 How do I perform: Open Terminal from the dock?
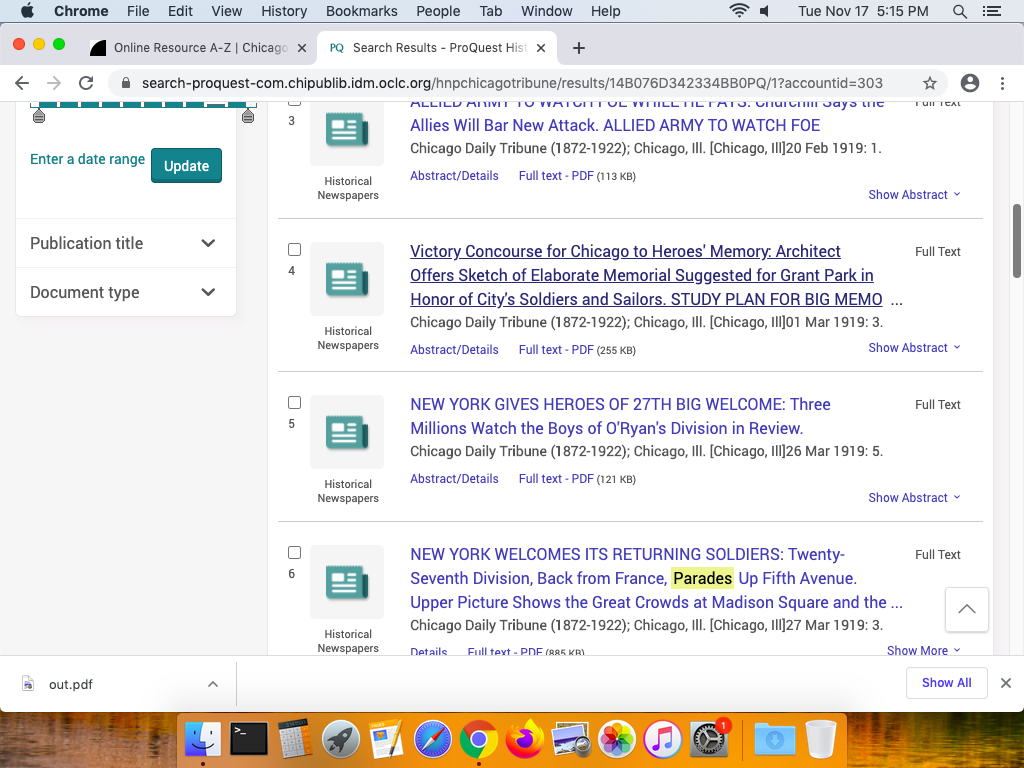click(249, 740)
